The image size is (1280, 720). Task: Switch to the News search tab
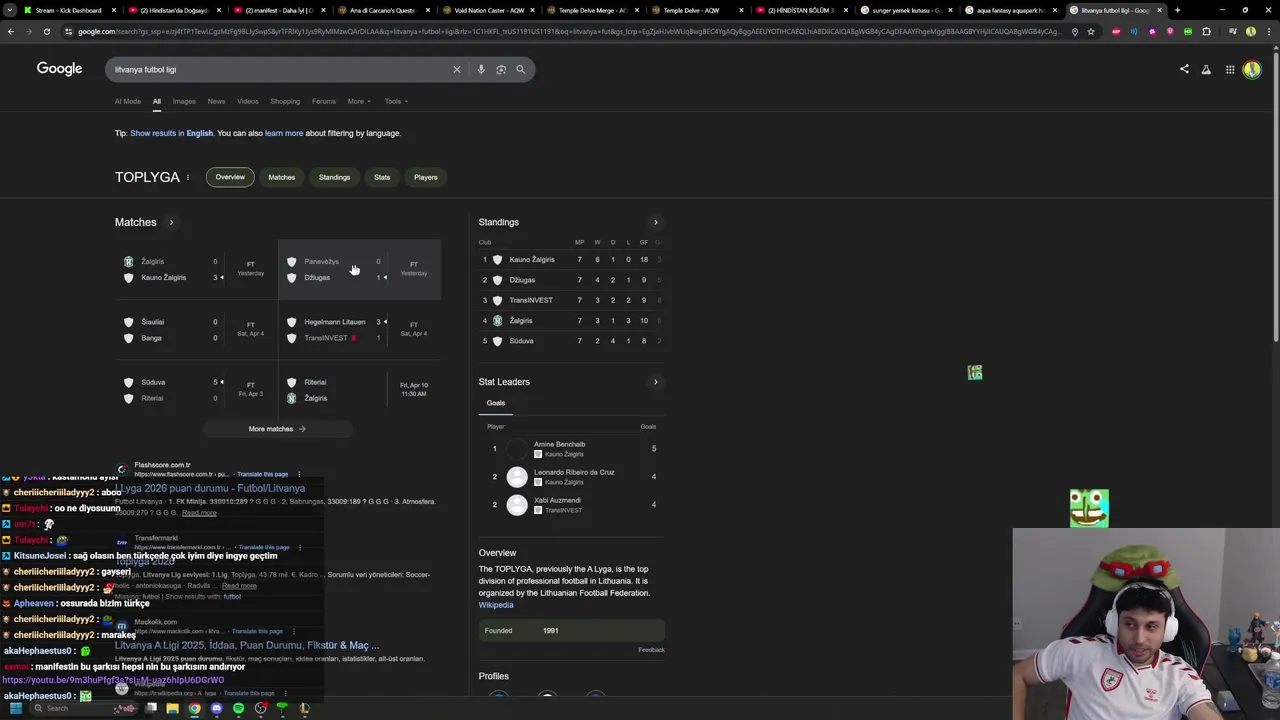216,101
